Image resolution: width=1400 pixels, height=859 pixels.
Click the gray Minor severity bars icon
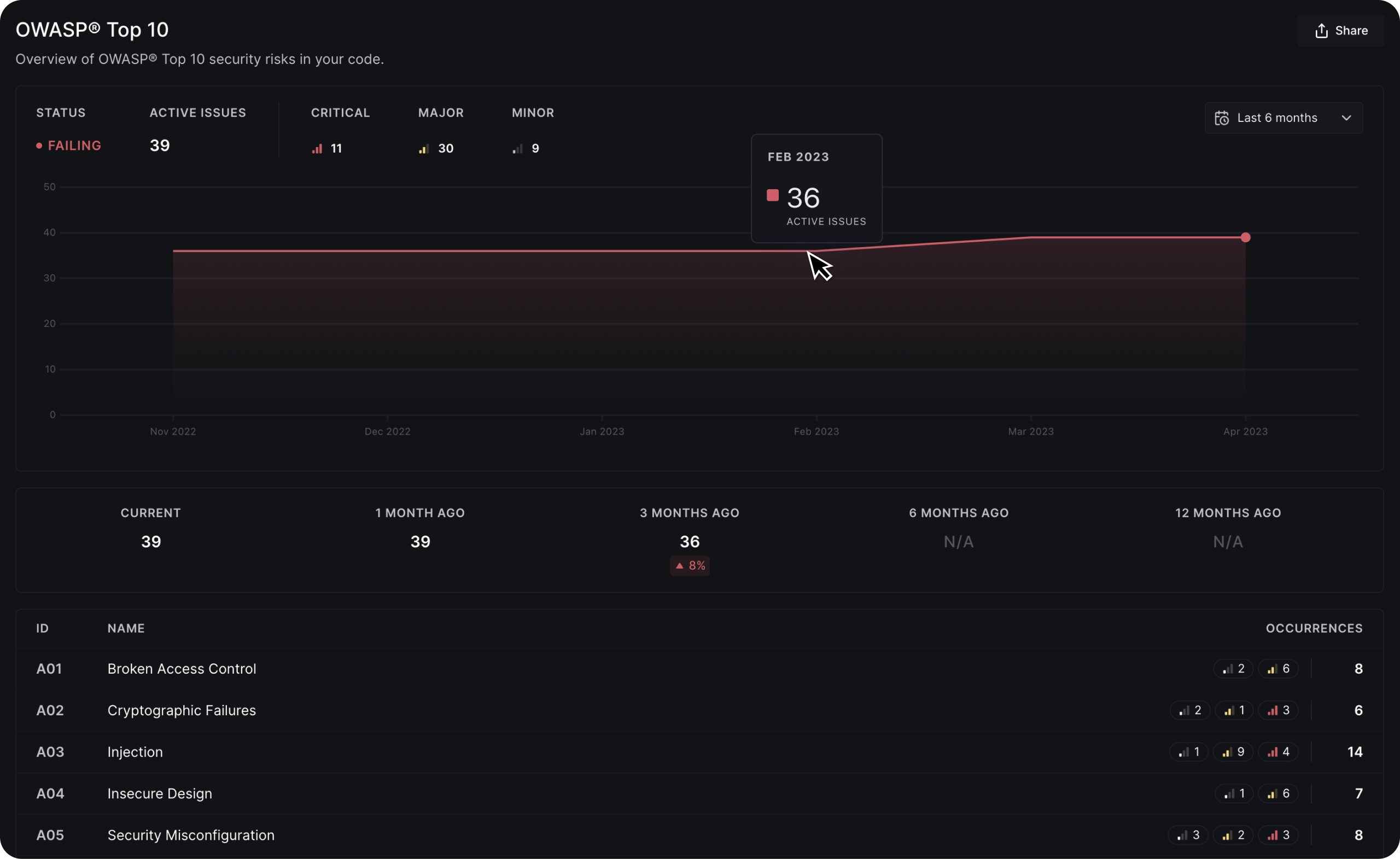pyautogui.click(x=517, y=149)
